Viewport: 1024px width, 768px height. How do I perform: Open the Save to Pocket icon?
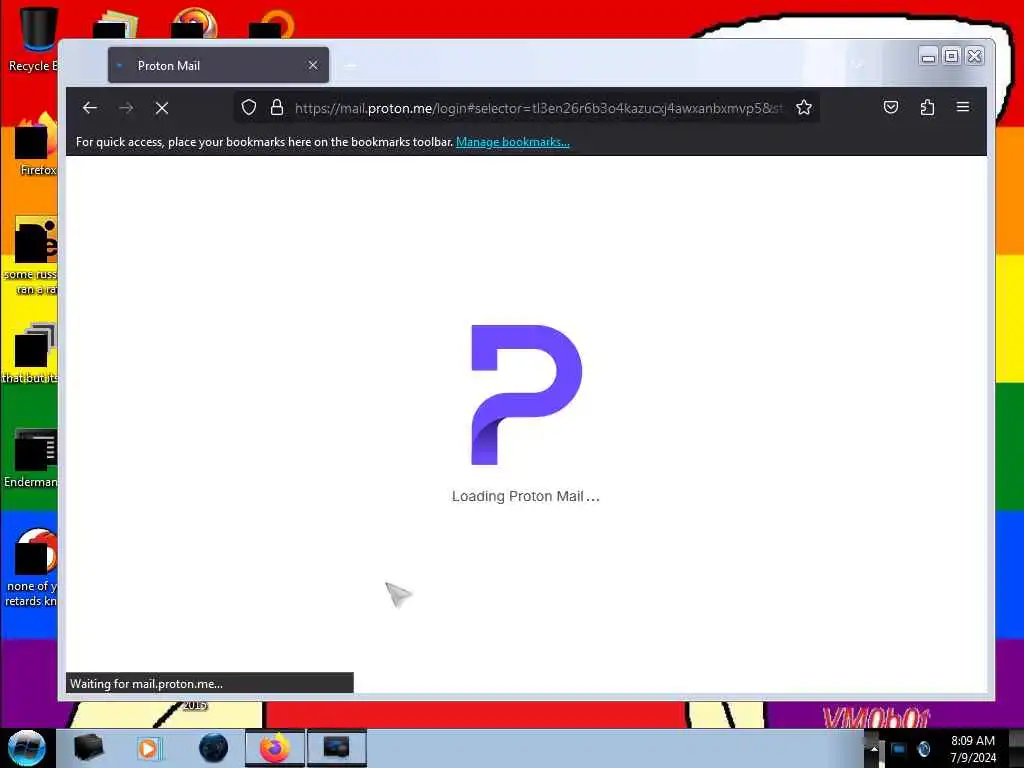[x=891, y=107]
